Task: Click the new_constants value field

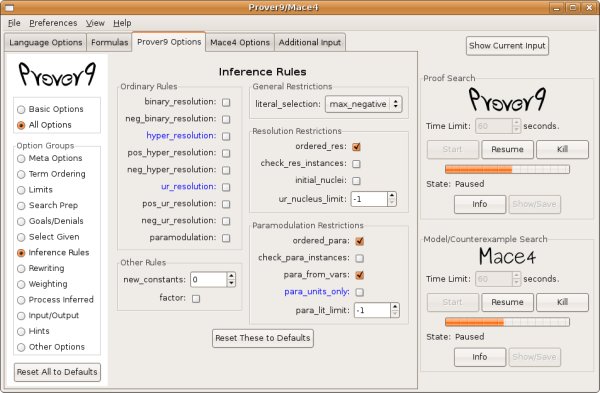Action: coord(209,280)
